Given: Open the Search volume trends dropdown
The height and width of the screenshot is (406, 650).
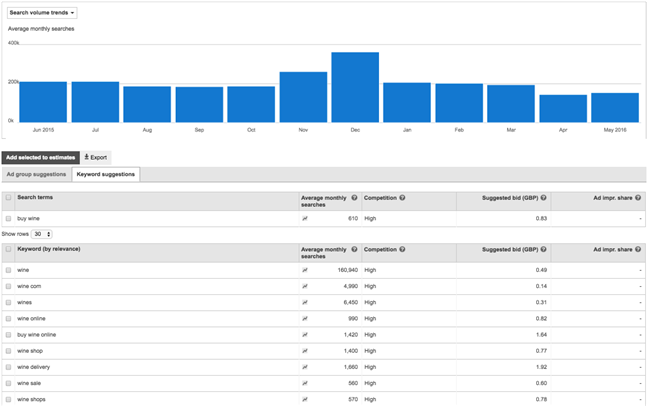Looking at the screenshot, I should point(42,13).
